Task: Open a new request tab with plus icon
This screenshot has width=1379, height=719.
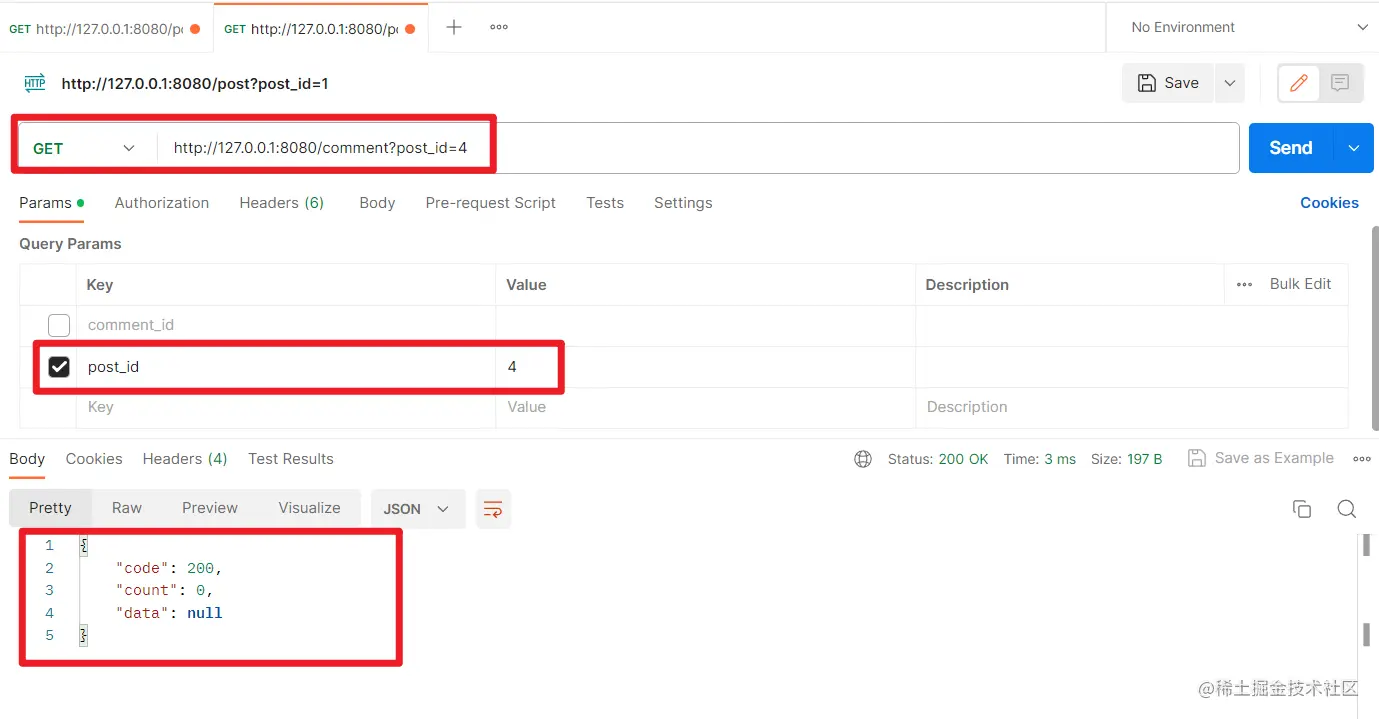Action: [453, 27]
